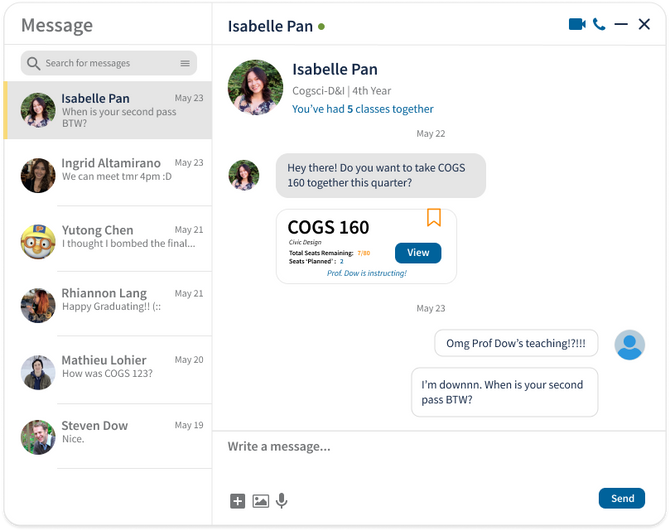670x531 pixels.
Task: Open the image upload icon
Action: point(261,501)
